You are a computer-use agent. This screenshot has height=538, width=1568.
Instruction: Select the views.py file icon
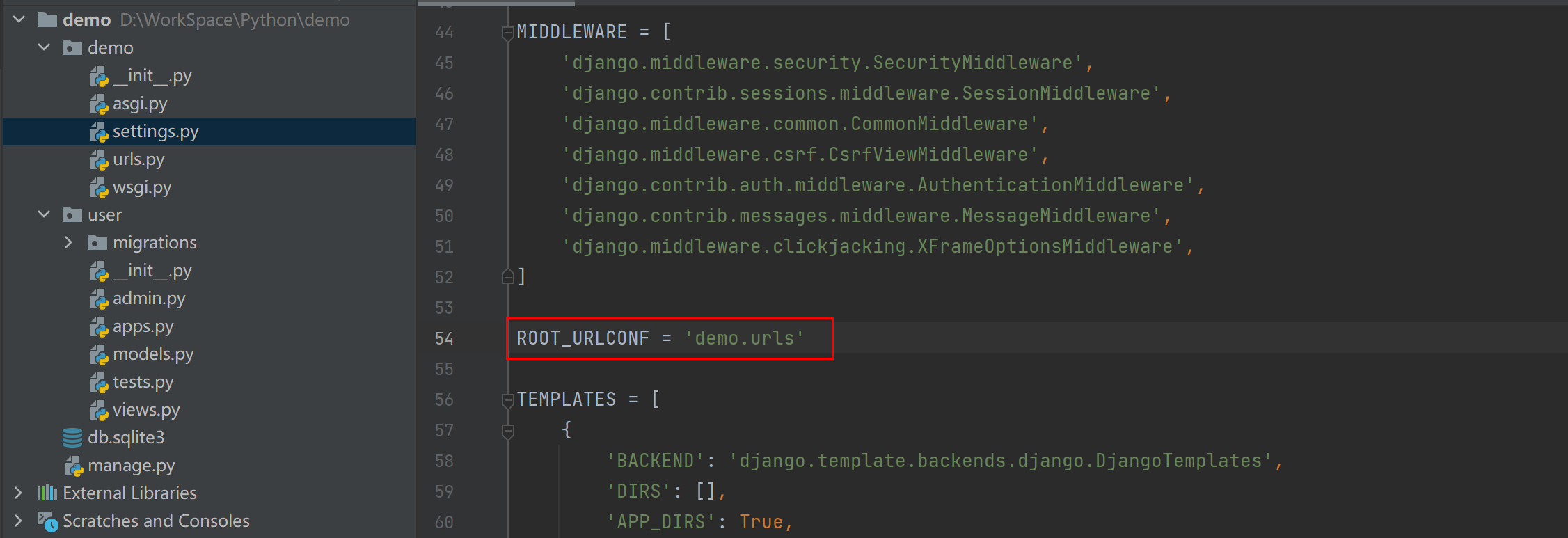100,410
